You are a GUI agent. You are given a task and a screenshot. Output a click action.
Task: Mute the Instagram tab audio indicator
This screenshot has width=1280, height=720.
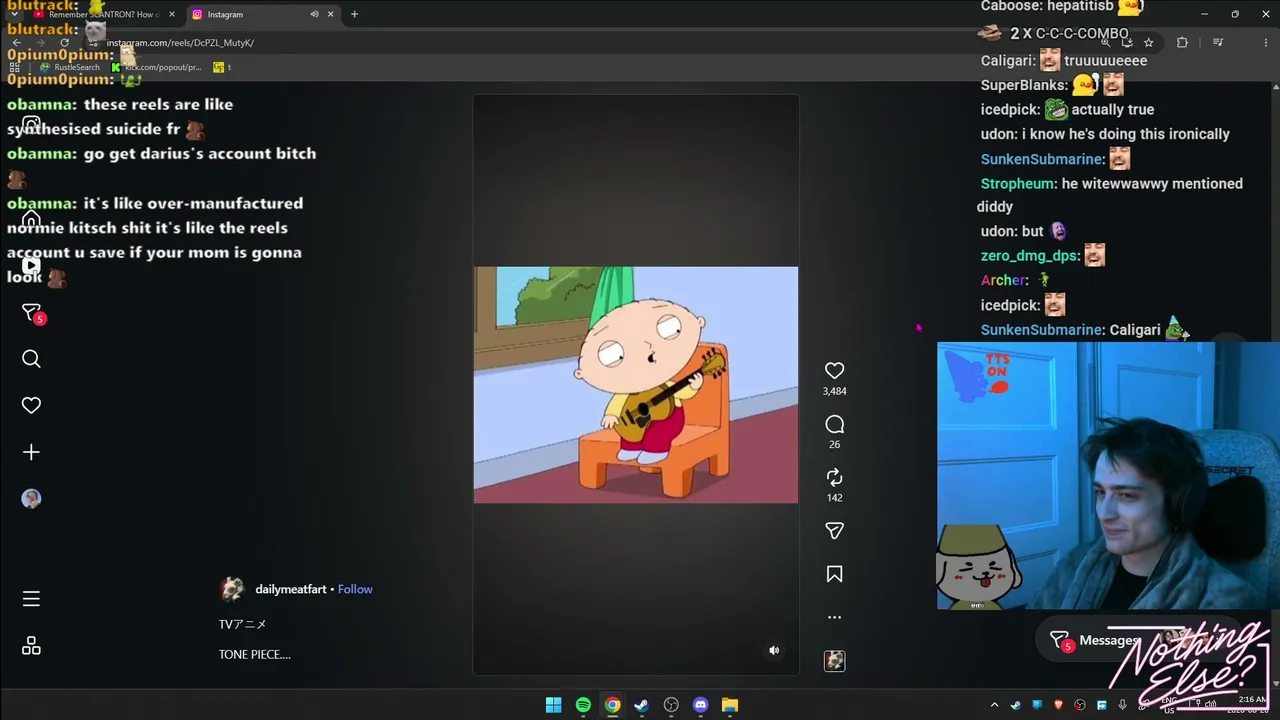314,14
